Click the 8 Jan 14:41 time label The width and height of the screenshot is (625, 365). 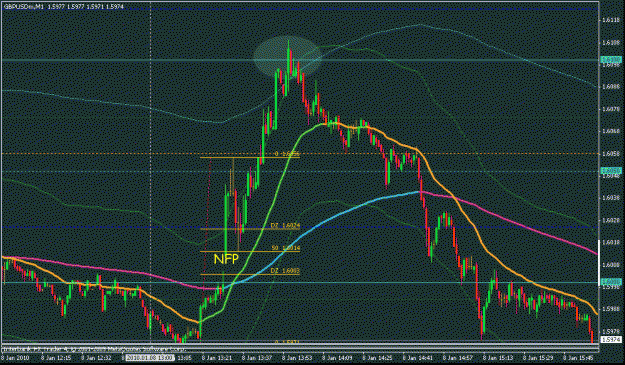pos(417,358)
